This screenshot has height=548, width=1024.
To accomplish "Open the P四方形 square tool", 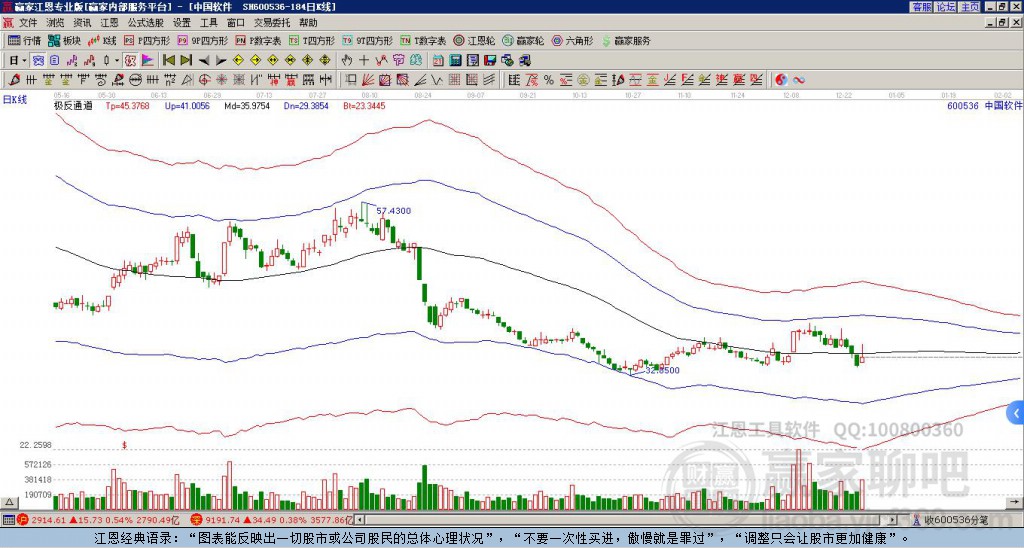I will point(147,40).
